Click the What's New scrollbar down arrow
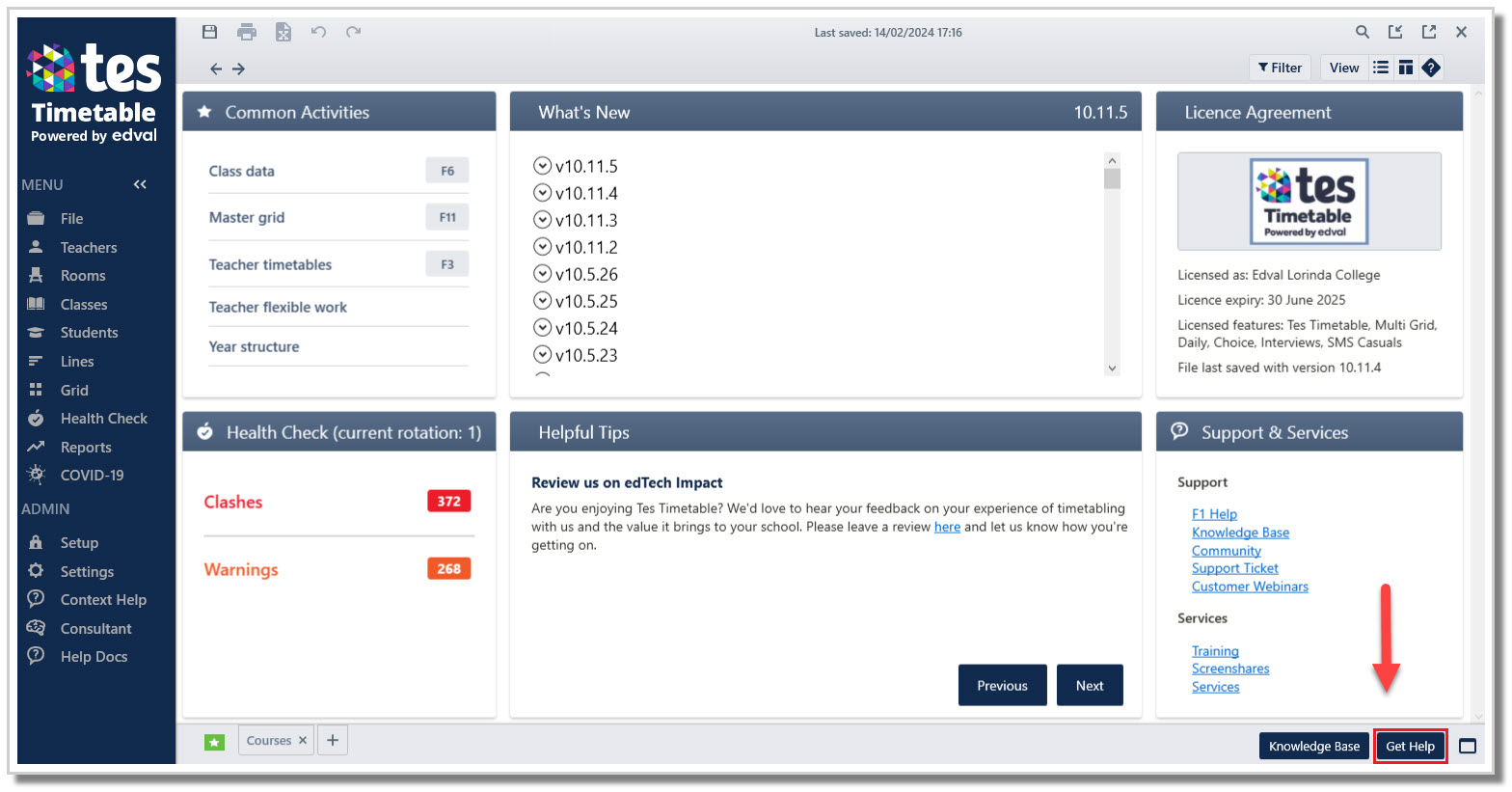Viewport: 1512px width, 792px height. coord(1112,368)
